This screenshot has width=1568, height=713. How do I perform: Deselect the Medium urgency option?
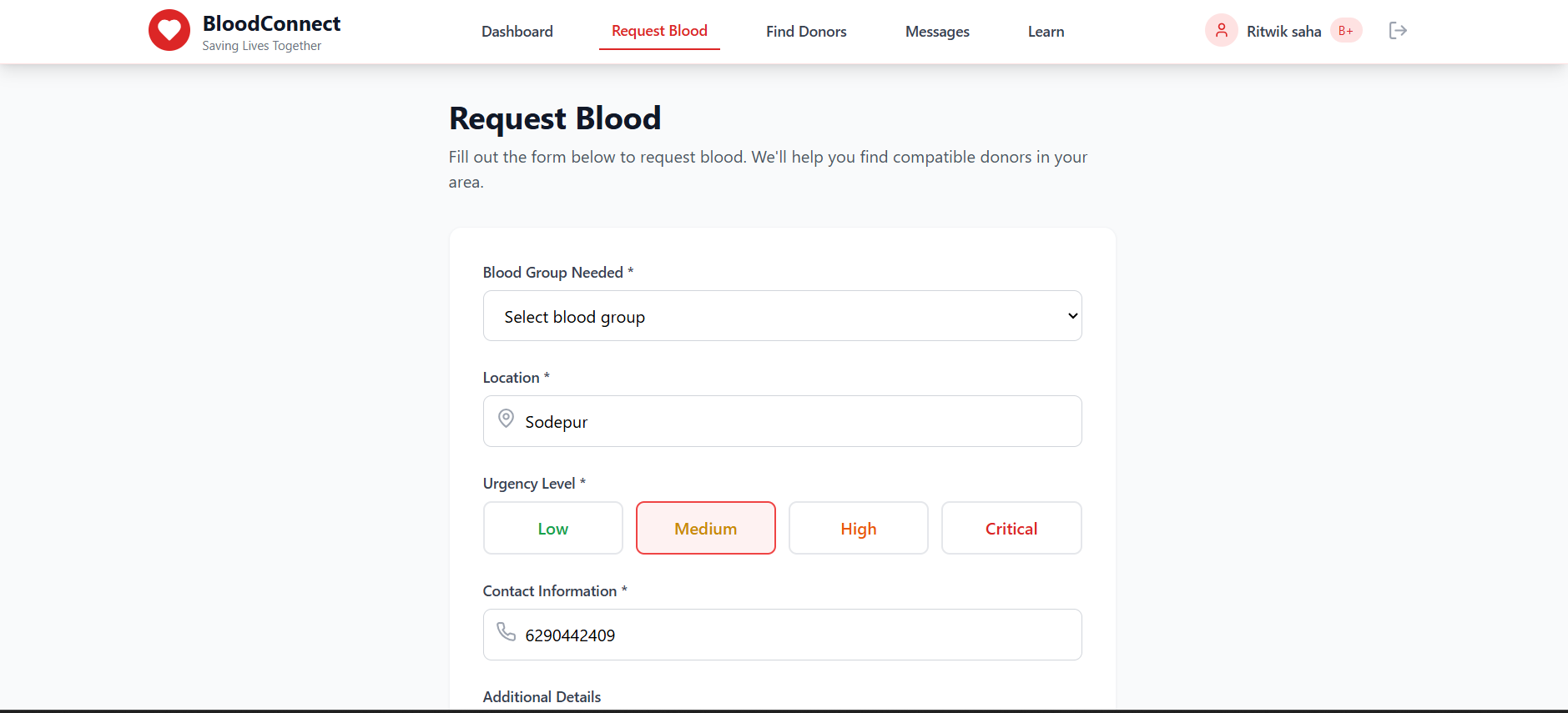(705, 528)
